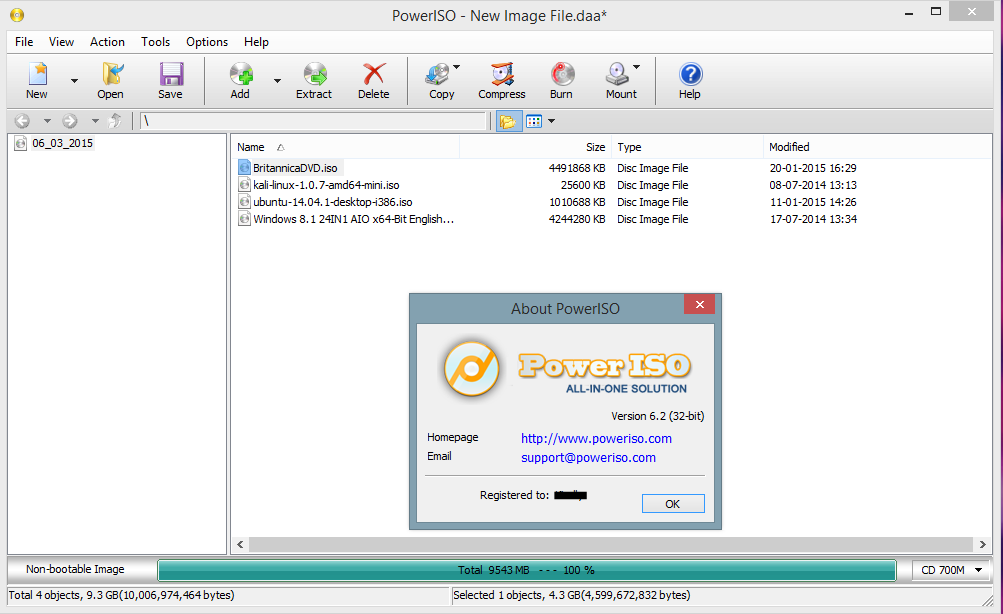Click the Up one level icon
The width and height of the screenshot is (1003, 614).
click(x=115, y=120)
